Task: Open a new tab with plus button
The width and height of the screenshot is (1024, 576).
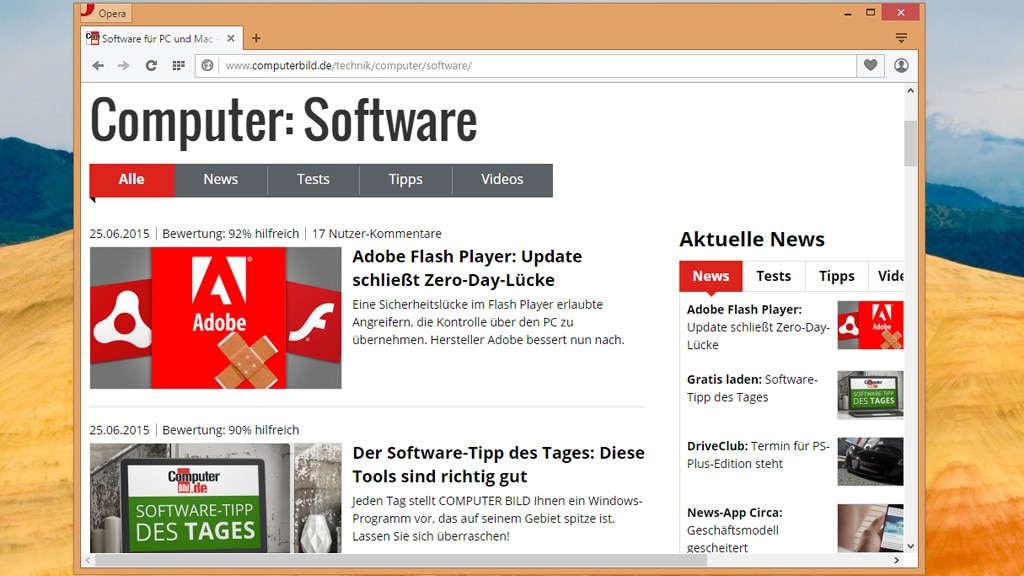Action: point(256,39)
